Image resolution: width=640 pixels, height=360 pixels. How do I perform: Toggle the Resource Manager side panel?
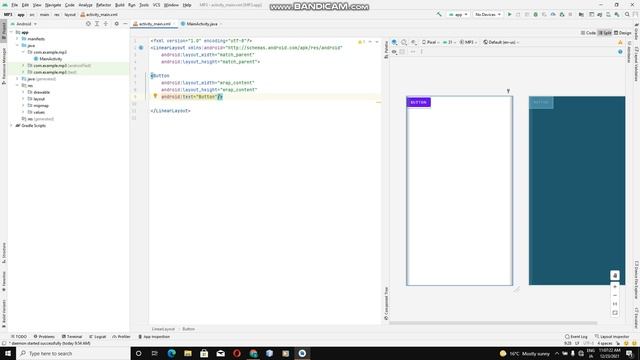click(x=4, y=66)
